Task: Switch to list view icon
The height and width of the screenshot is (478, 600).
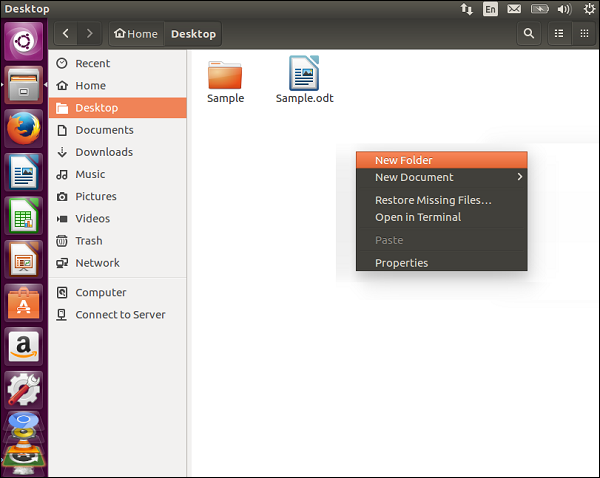Action: point(559,33)
